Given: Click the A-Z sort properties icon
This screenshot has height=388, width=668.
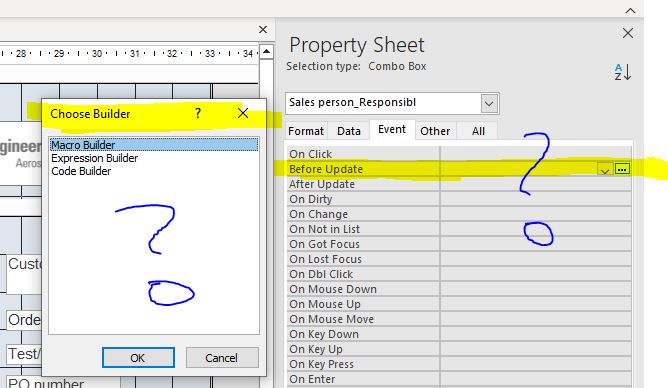Looking at the screenshot, I should 622,72.
